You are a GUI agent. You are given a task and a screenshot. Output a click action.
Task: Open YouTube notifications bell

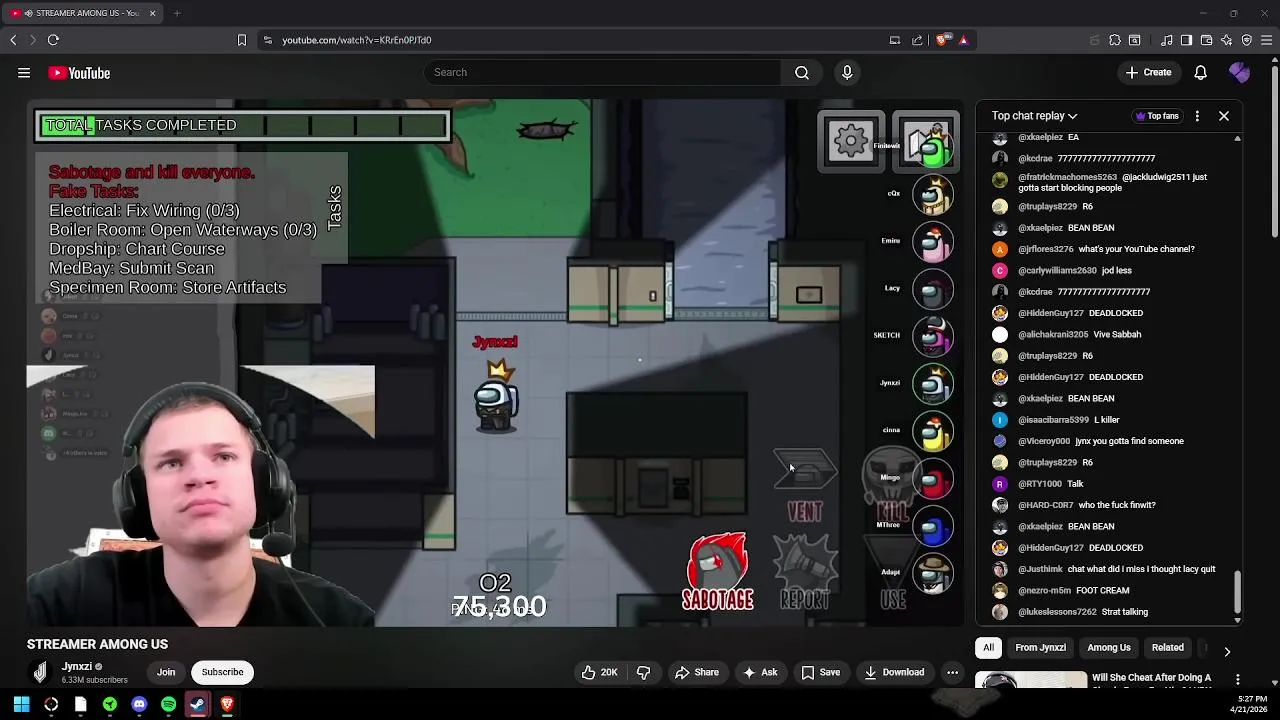pos(1201,72)
